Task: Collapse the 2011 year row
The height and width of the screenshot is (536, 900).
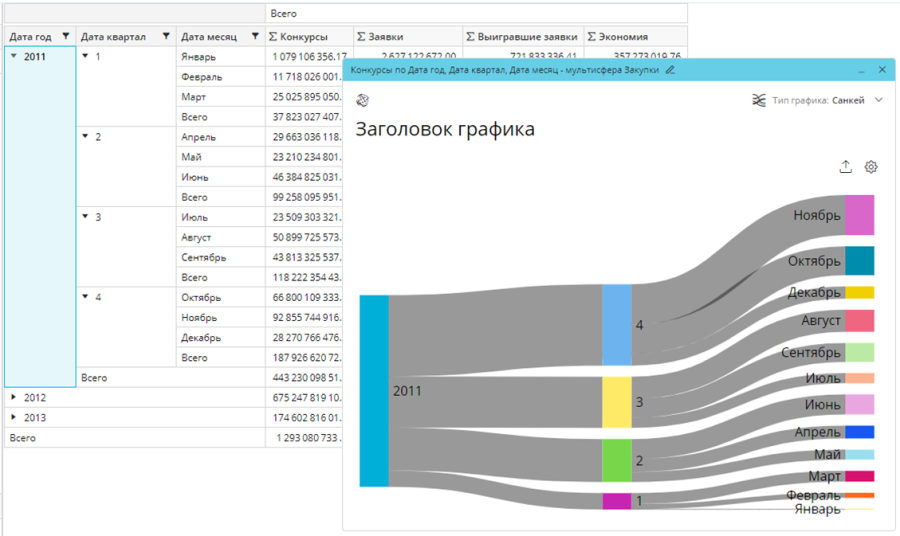Action: (x=14, y=56)
